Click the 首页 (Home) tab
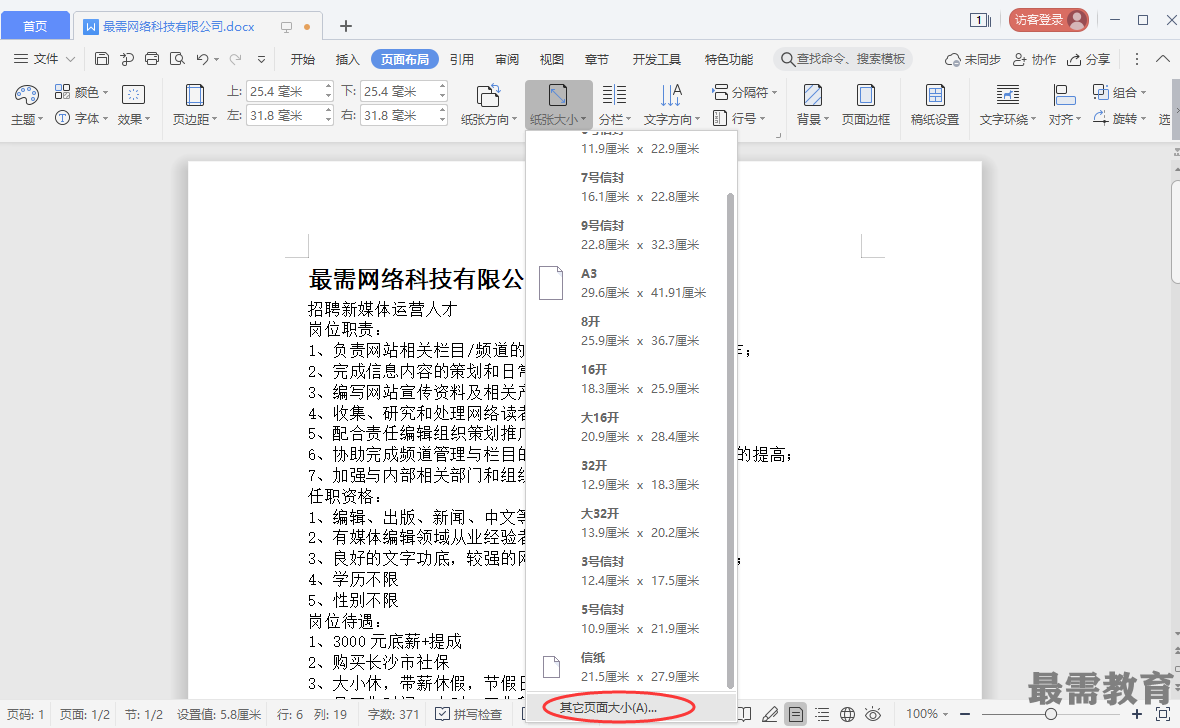This screenshot has height=728, width=1180. [x=35, y=26]
